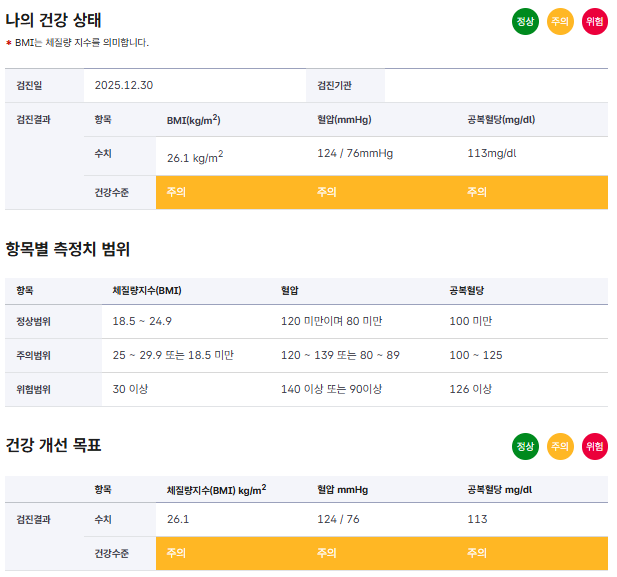The width and height of the screenshot is (617, 577).
Task: Click 항목 header in the range table
Action: pyautogui.click(x=25, y=291)
